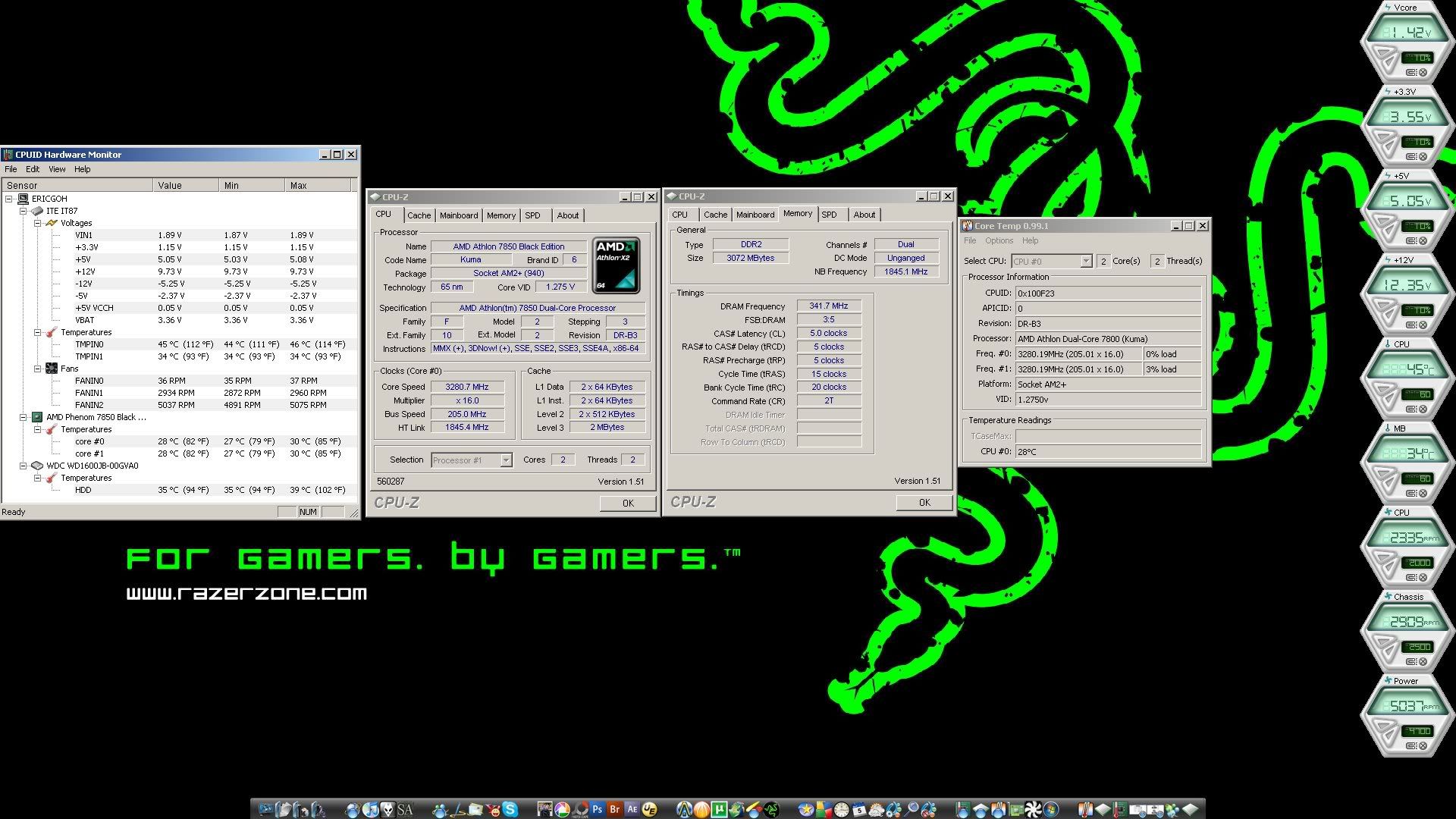
Task: Open the SPD tab in Memory window
Action: (x=829, y=215)
